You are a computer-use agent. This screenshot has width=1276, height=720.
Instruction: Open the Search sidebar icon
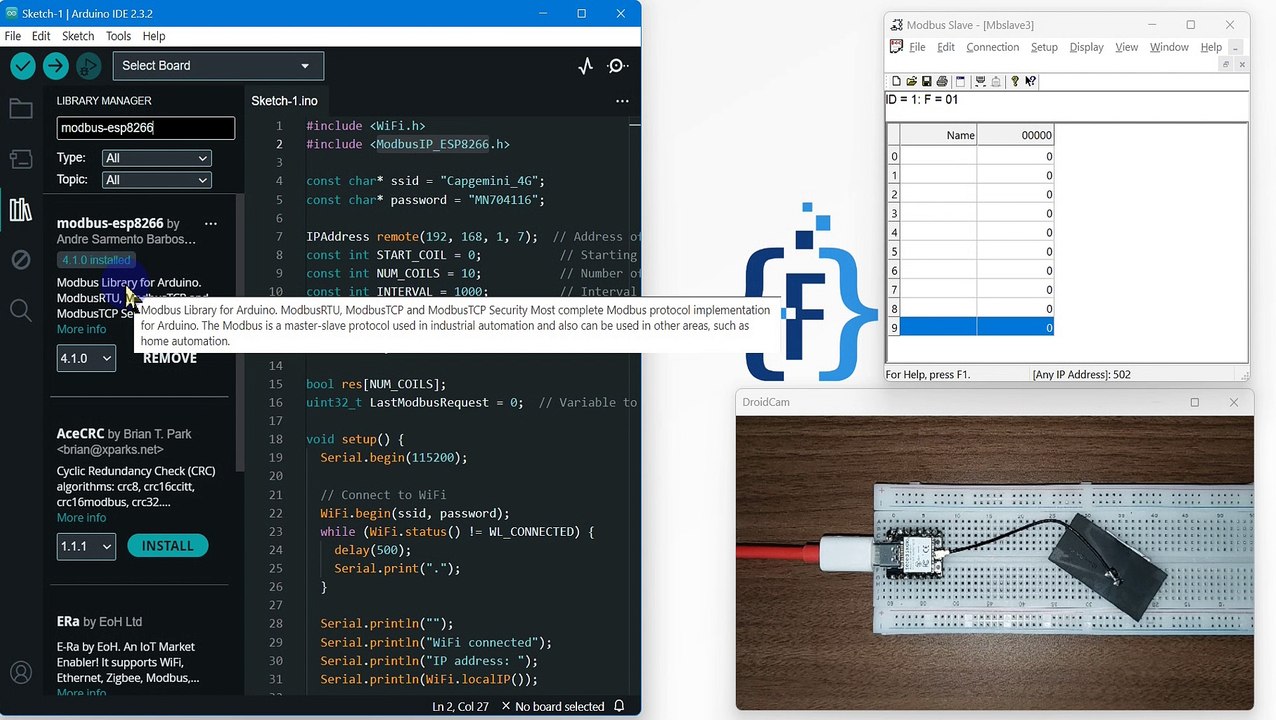pyautogui.click(x=21, y=310)
